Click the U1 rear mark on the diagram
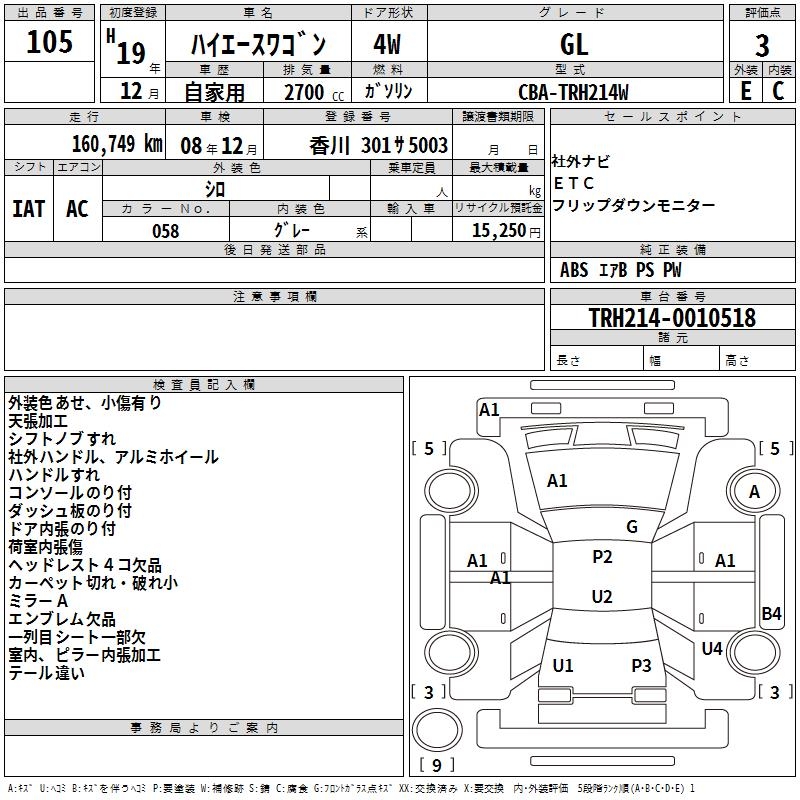Viewport: 800px width, 800px height. pos(563,665)
